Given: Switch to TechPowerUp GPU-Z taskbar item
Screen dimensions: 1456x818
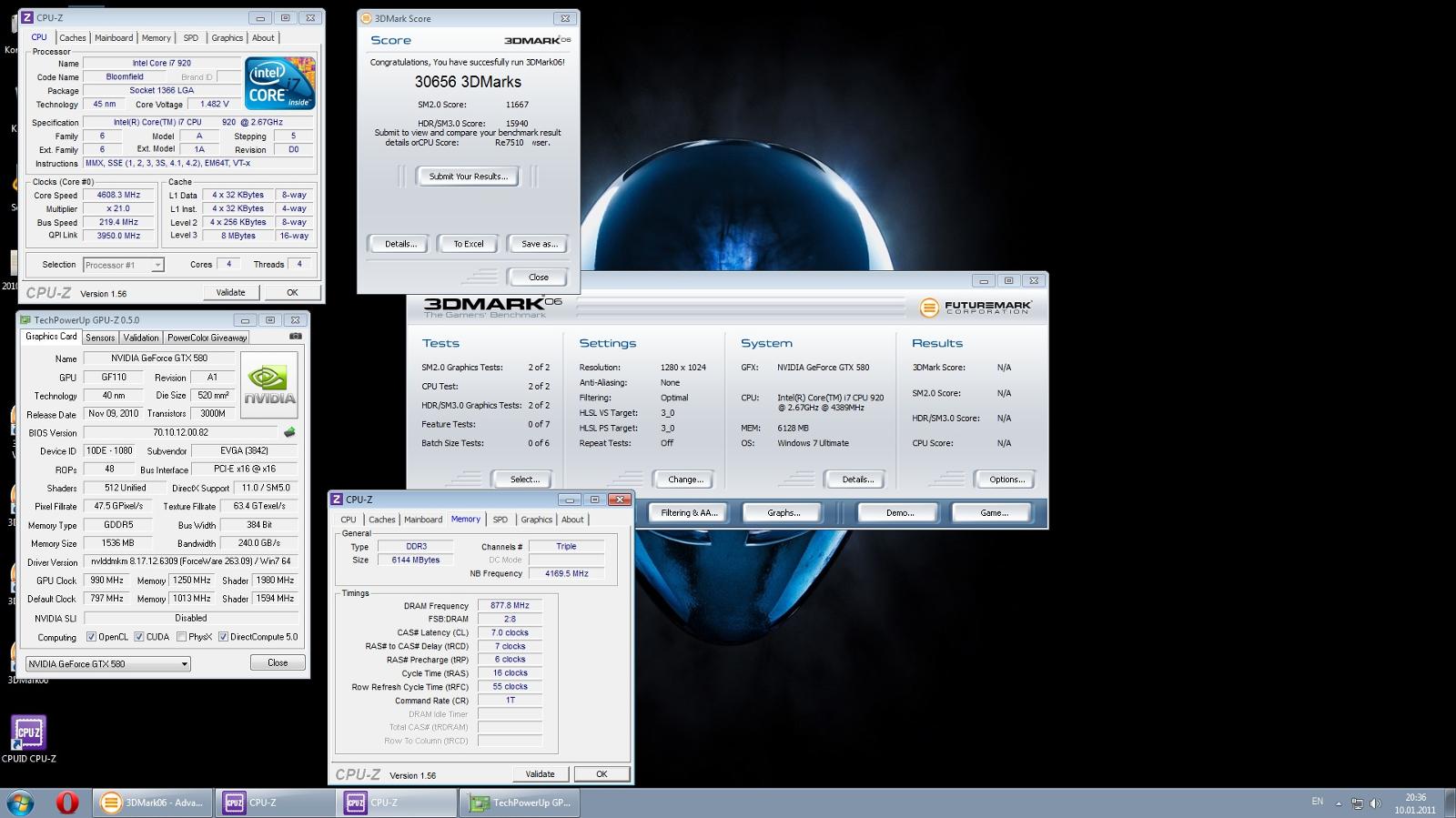Looking at the screenshot, I should pyautogui.click(x=521, y=803).
